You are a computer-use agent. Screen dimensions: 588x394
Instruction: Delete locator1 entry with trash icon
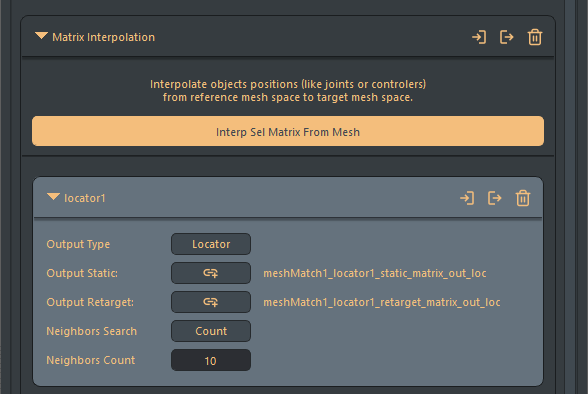tap(523, 198)
